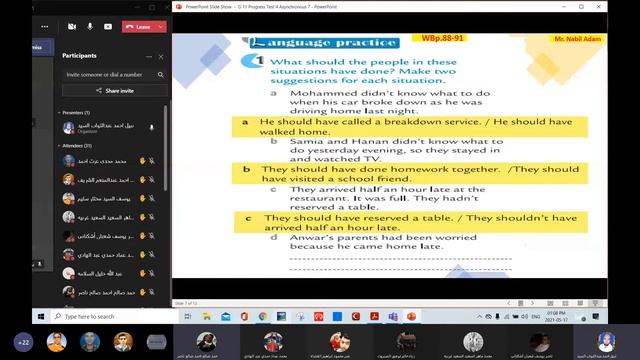Show hidden system tray icons
Screen dimensions: 640x360
479,317
